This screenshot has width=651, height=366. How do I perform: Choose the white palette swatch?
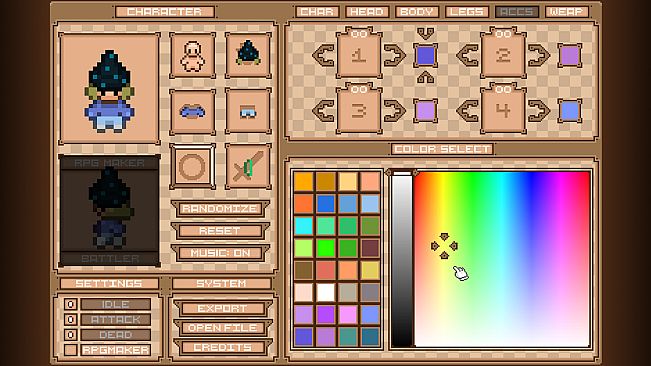(326, 292)
